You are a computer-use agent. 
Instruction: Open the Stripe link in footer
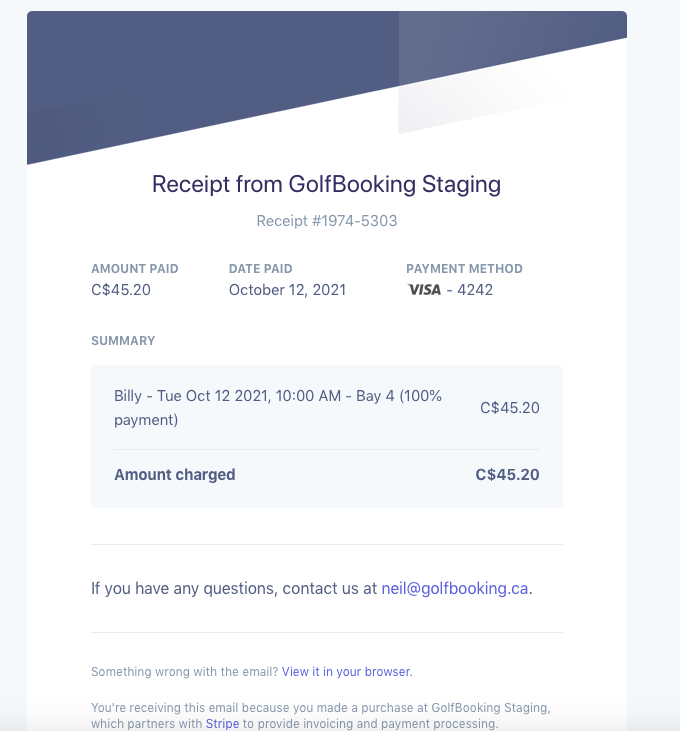click(222, 724)
